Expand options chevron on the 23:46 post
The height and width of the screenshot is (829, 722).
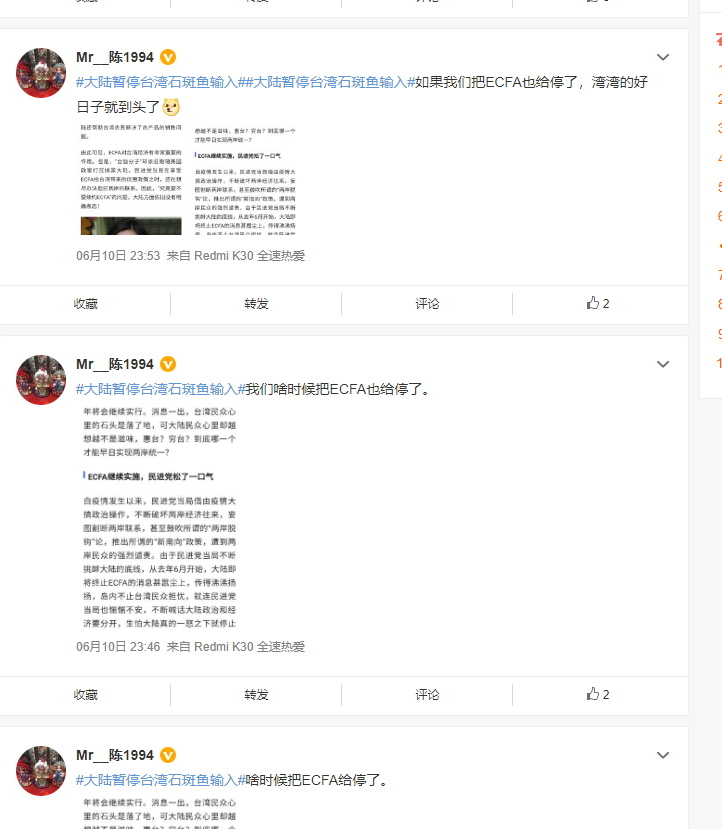[x=663, y=364]
